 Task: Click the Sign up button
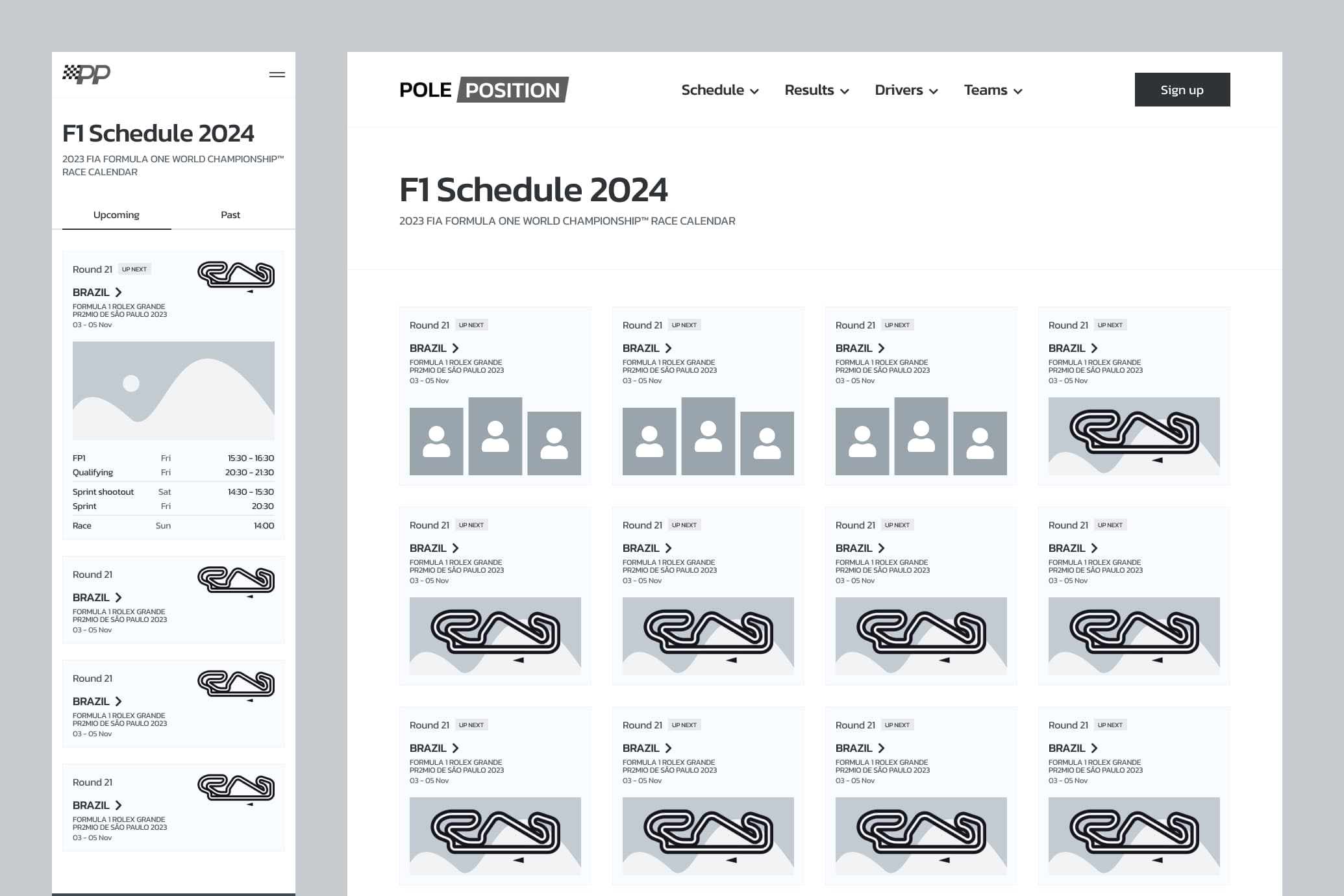1182,90
